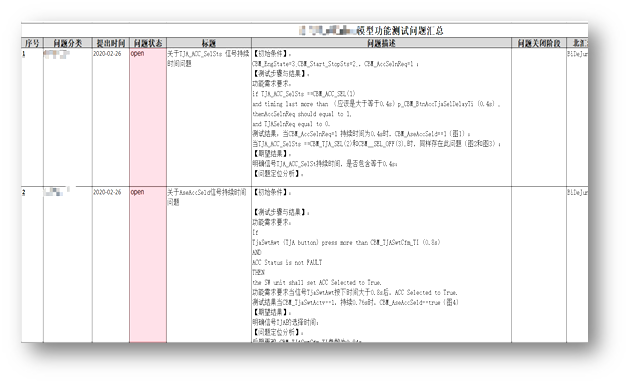Click the 提出时间 column header
This screenshot has width=630, height=385.
click(x=110, y=43)
